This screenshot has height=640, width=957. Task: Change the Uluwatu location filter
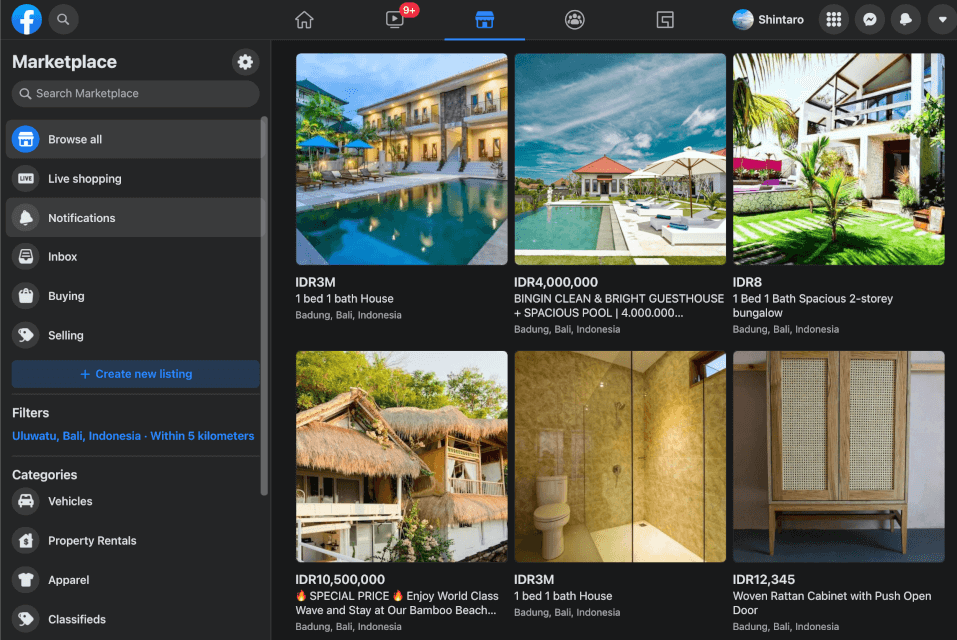(x=133, y=436)
